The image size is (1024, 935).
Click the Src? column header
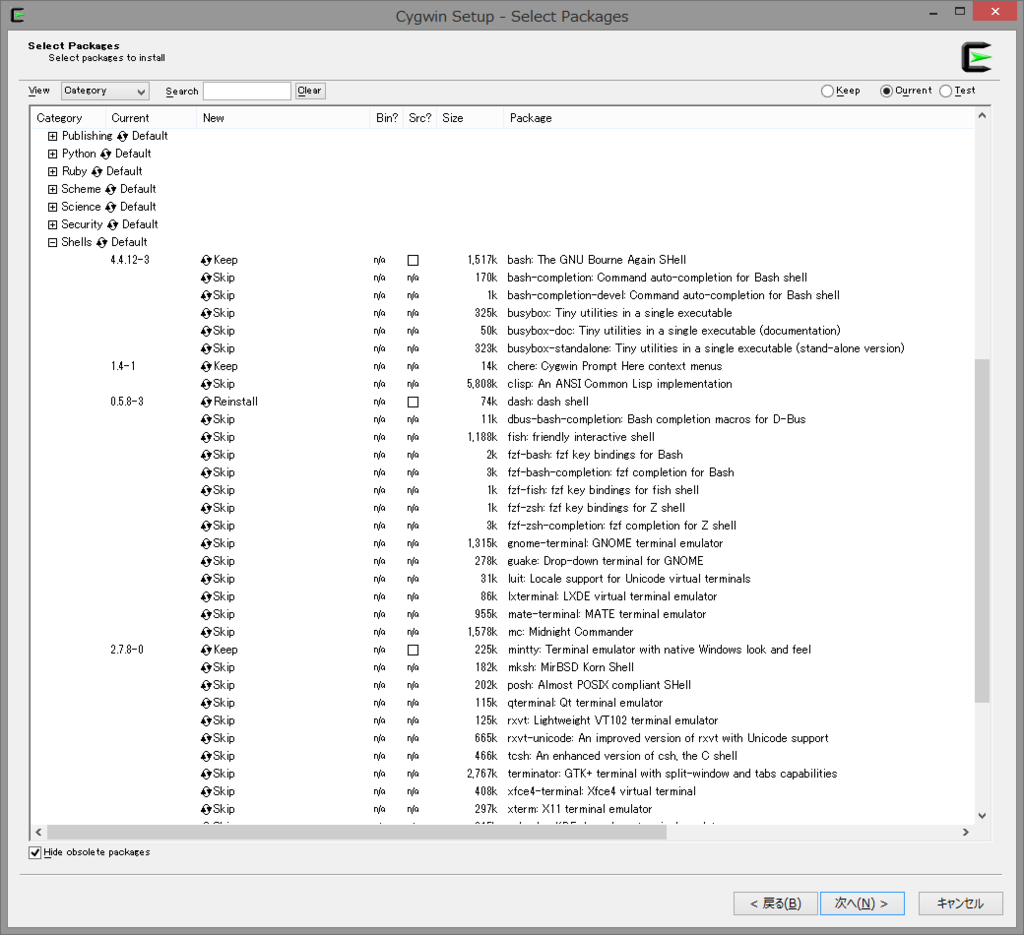click(x=420, y=118)
